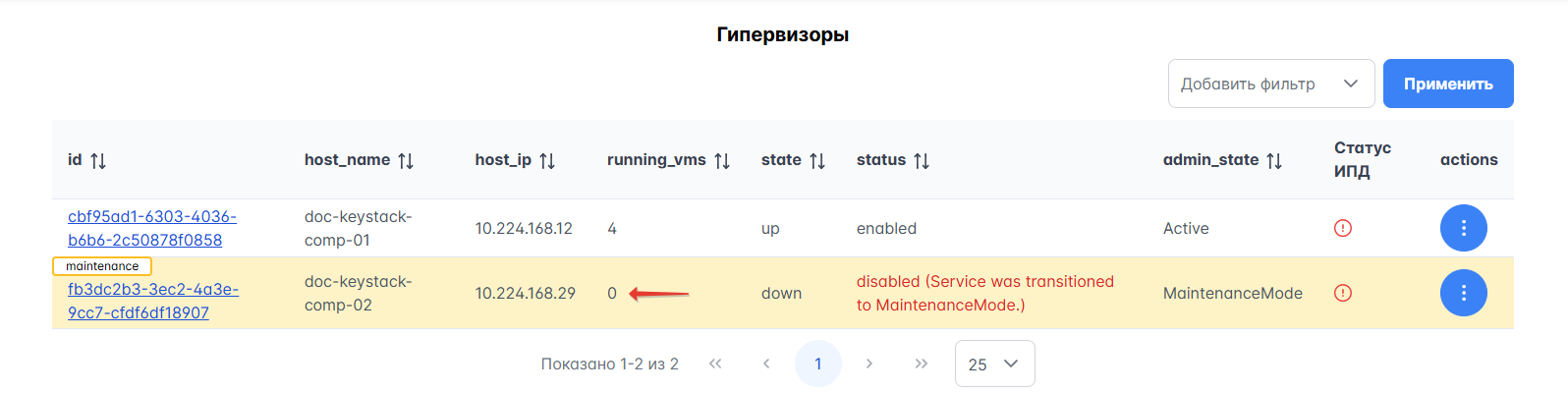Open actions menu for doc-keystack-comp-01
This screenshot has height=393, width=1568.
coord(1463,228)
